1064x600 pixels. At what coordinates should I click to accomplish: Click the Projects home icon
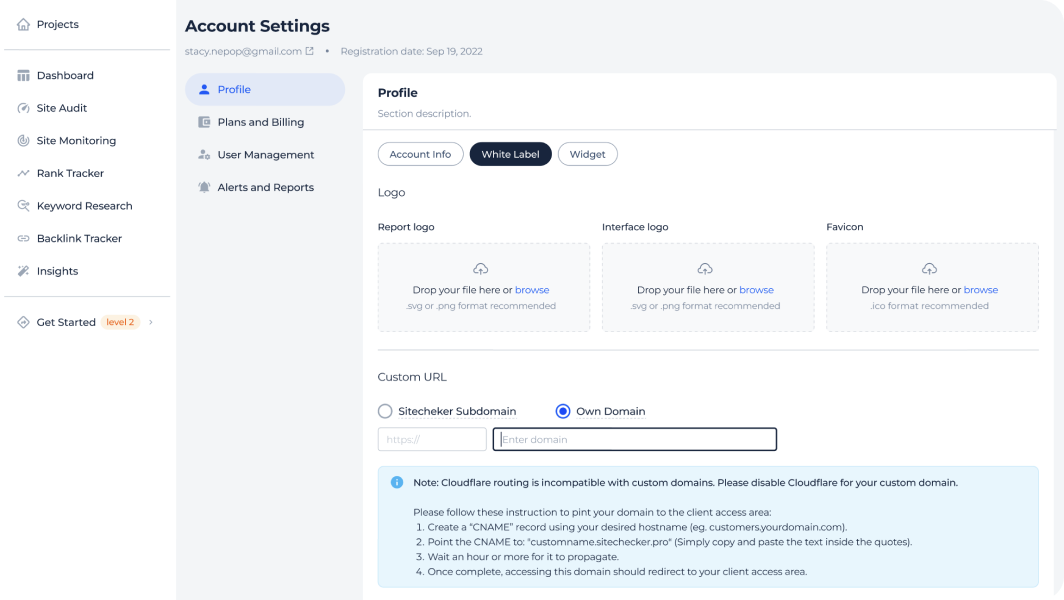click(x=23, y=24)
